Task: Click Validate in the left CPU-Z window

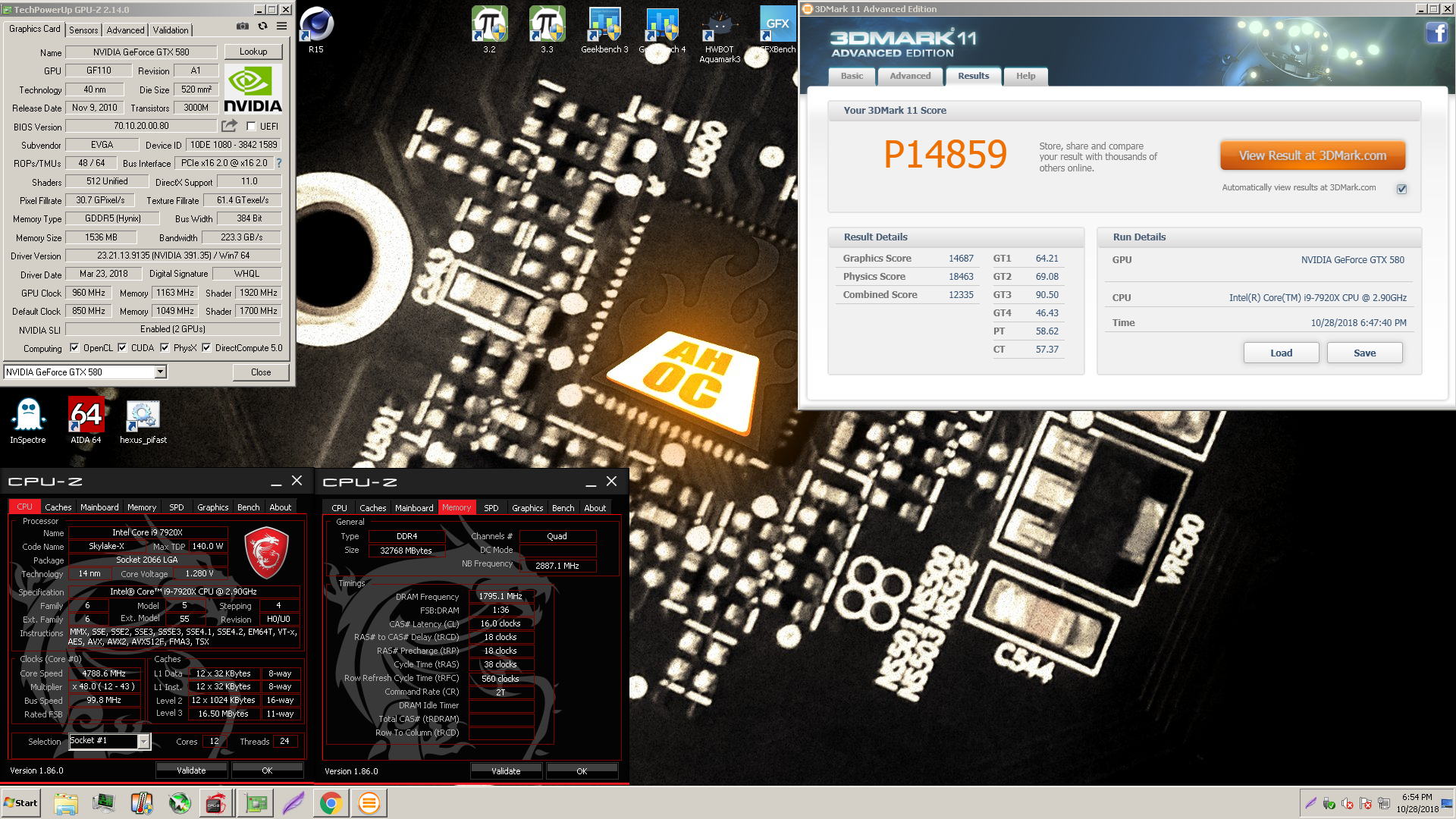Action: 191,770
